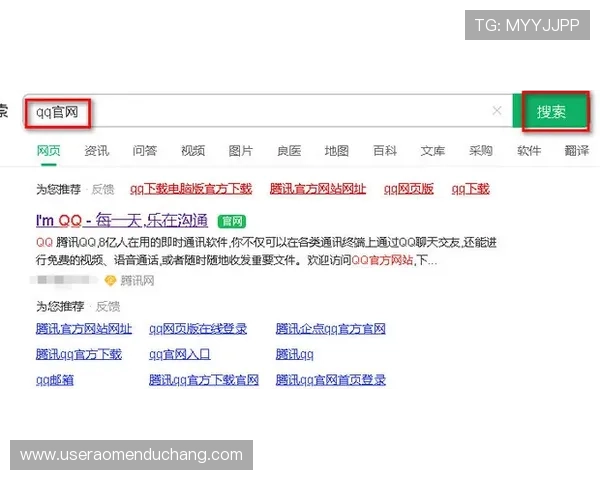Open the 腾讯qq官方下载官网 related link
600x480 pixels.
[x=204, y=380]
